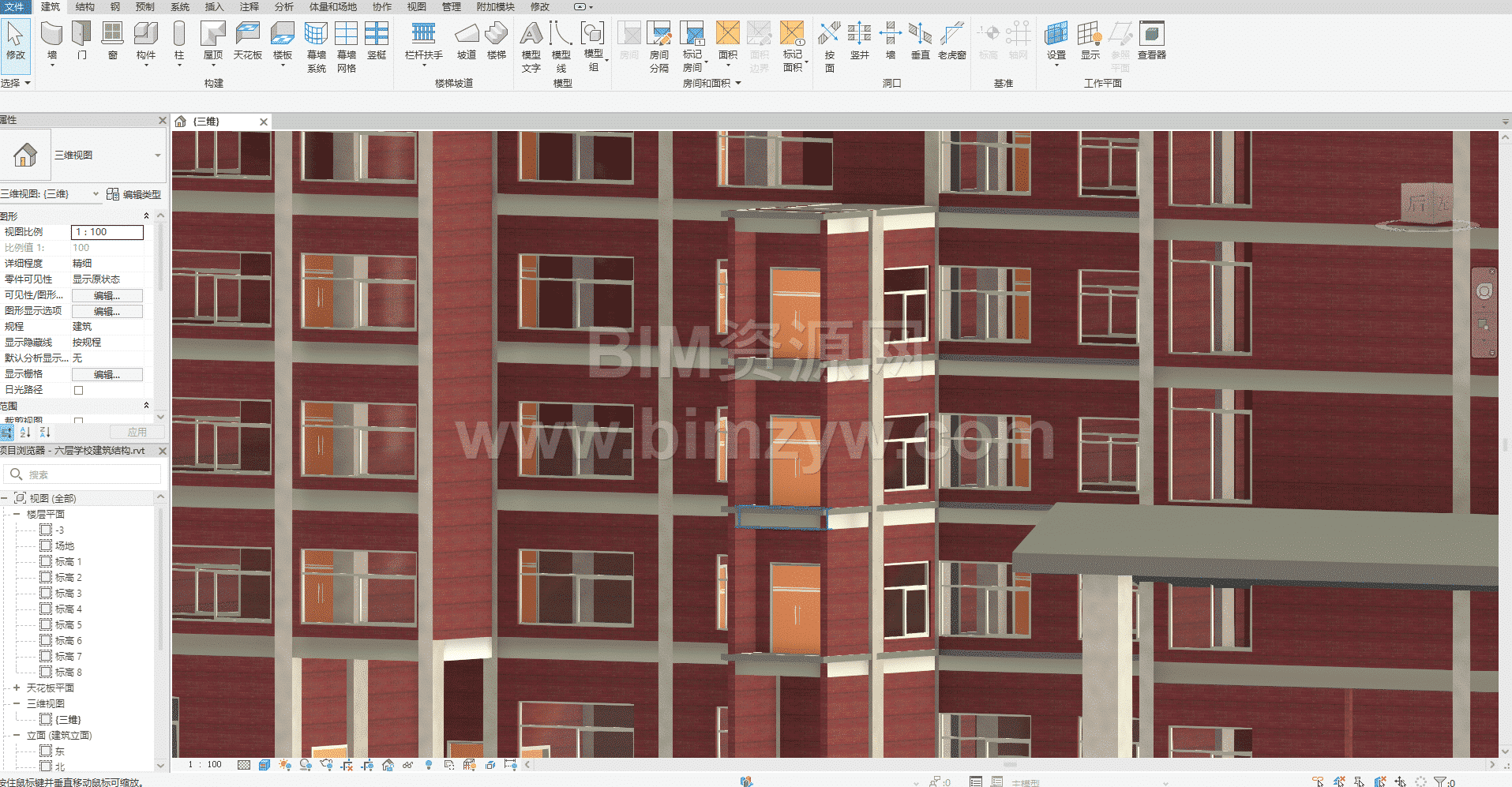Select the 垂直 vertical opening tool
The height and width of the screenshot is (787, 1512).
(921, 40)
